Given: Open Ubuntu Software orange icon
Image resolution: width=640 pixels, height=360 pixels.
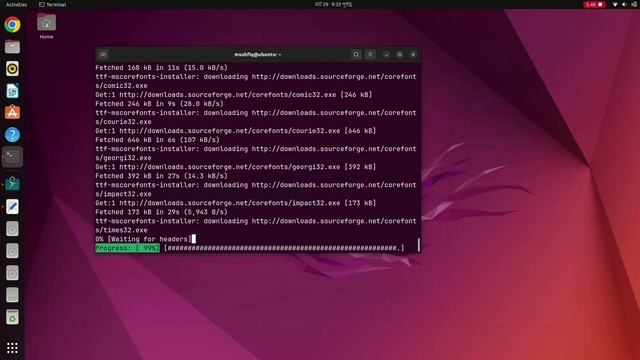Looking at the screenshot, I should tap(12, 113).
